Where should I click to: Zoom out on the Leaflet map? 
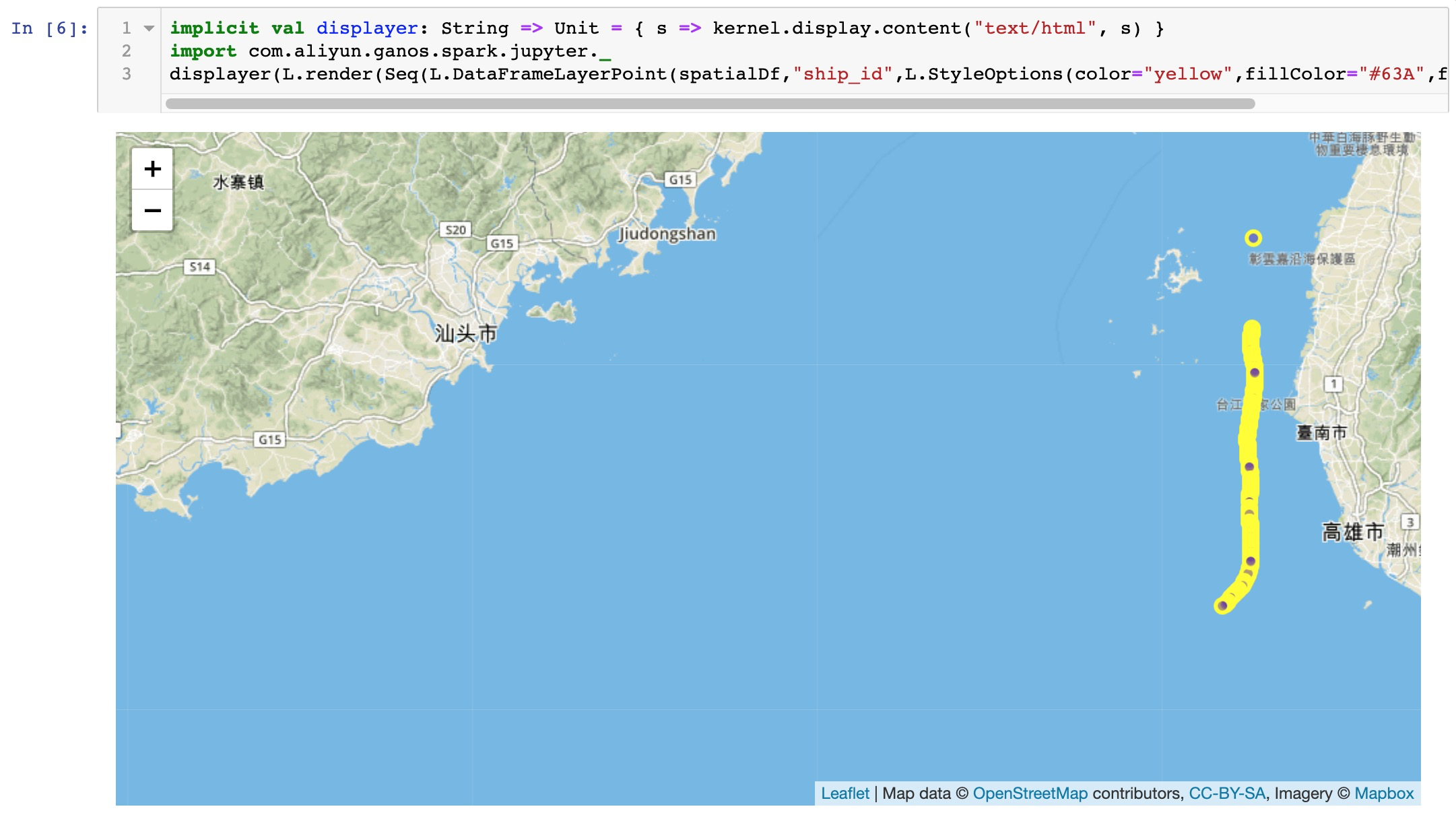click(x=153, y=210)
